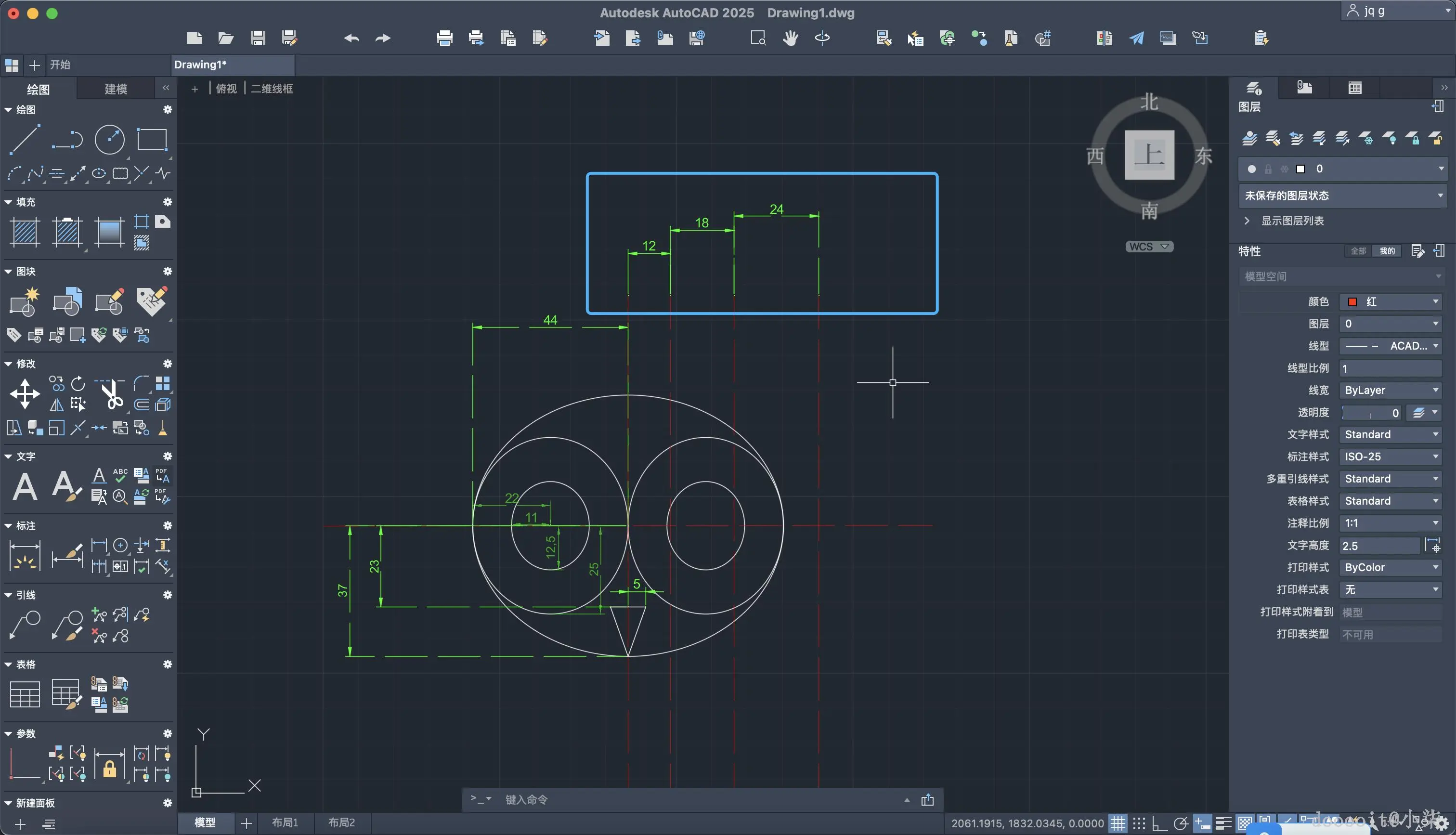
Task: Switch to 布局1 layout tab
Action: [285, 822]
